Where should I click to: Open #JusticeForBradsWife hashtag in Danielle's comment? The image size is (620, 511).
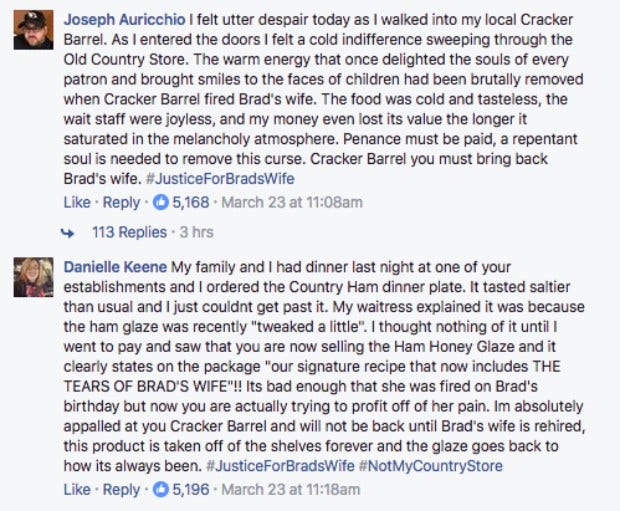pos(280,466)
